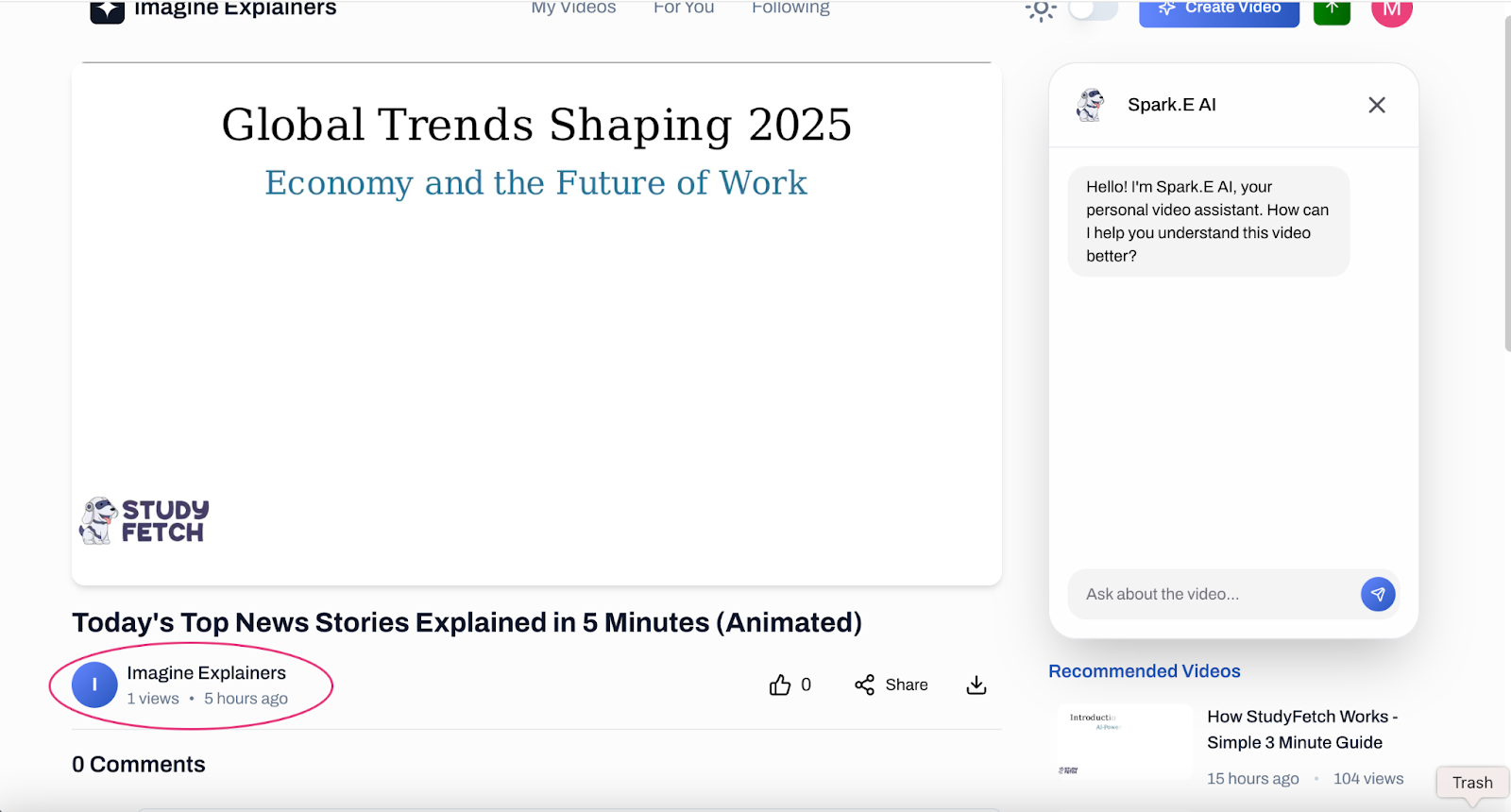
Task: Download the video with download icon
Action: pos(976,685)
